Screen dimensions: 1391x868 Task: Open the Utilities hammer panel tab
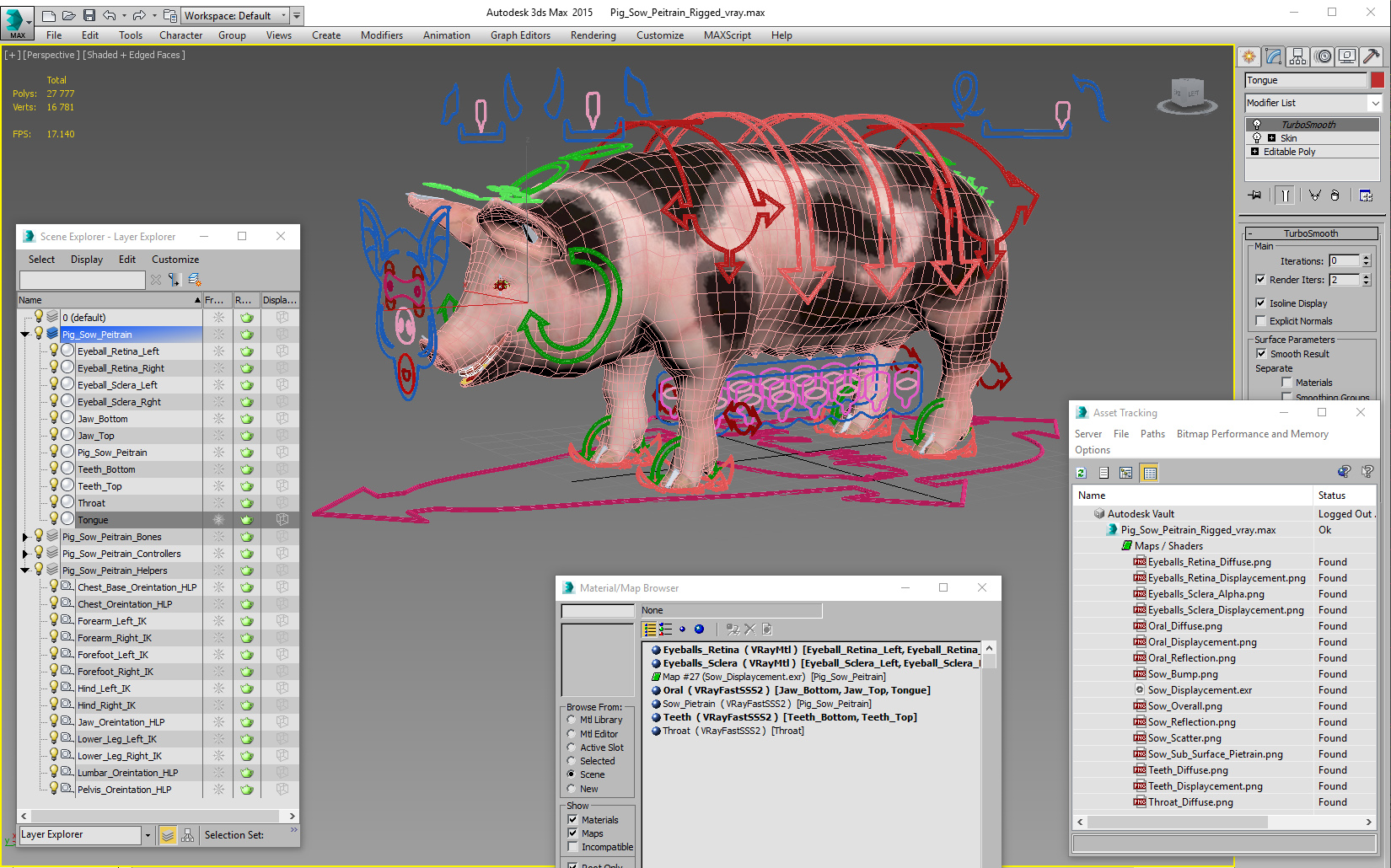[1372, 56]
